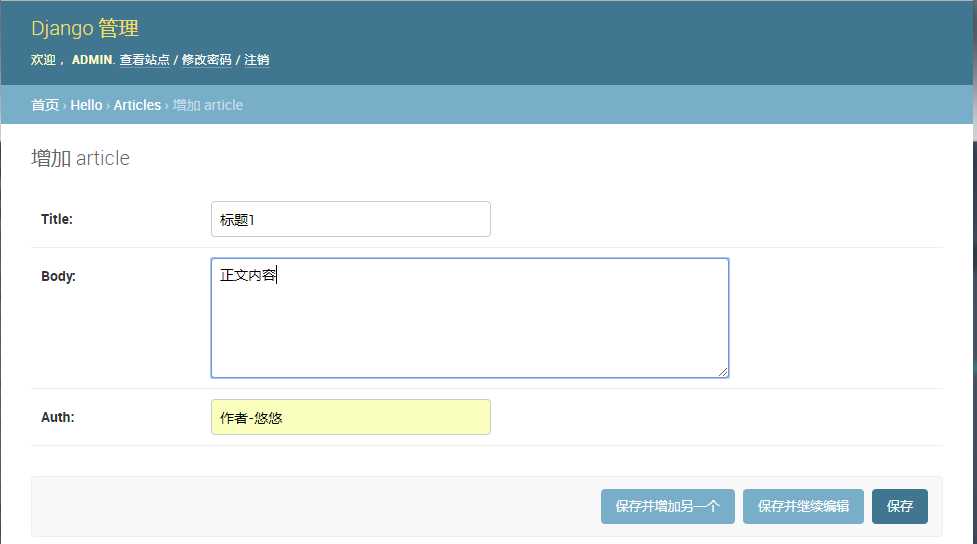Click the Django 管理 site title

[85, 28]
